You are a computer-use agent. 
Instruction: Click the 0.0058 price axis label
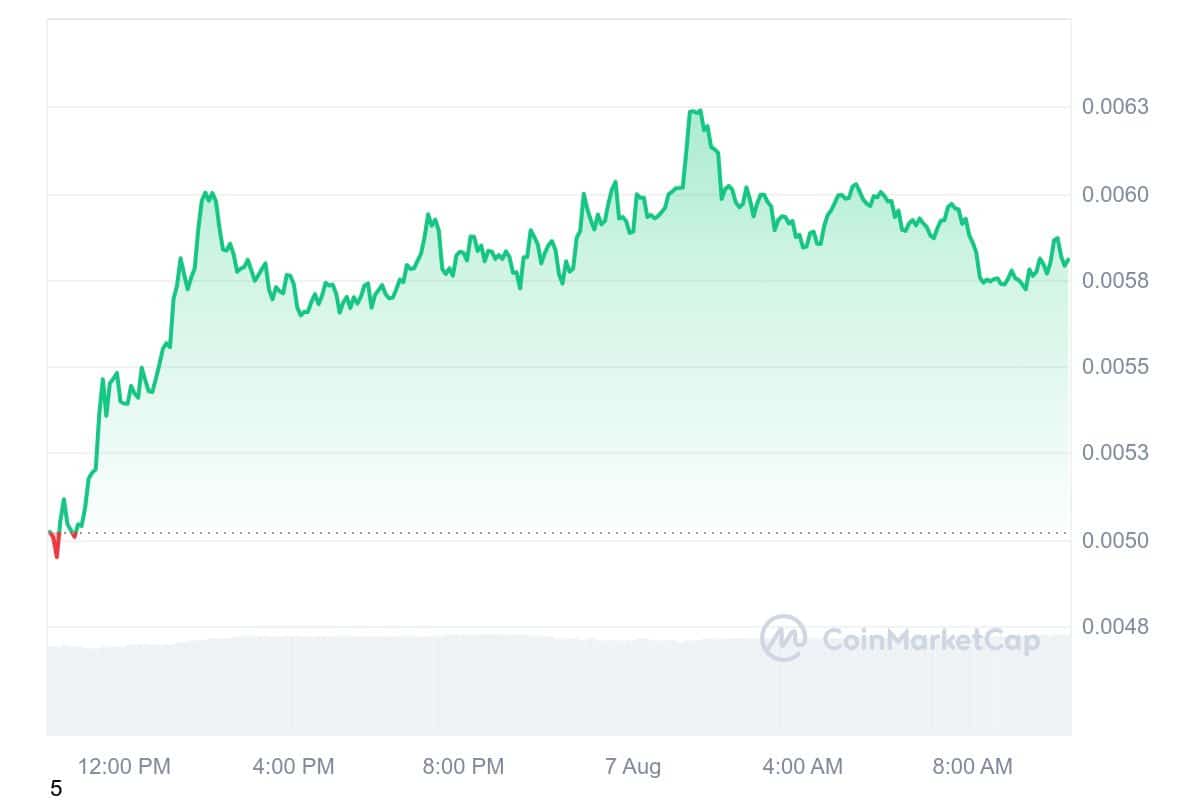1115,281
